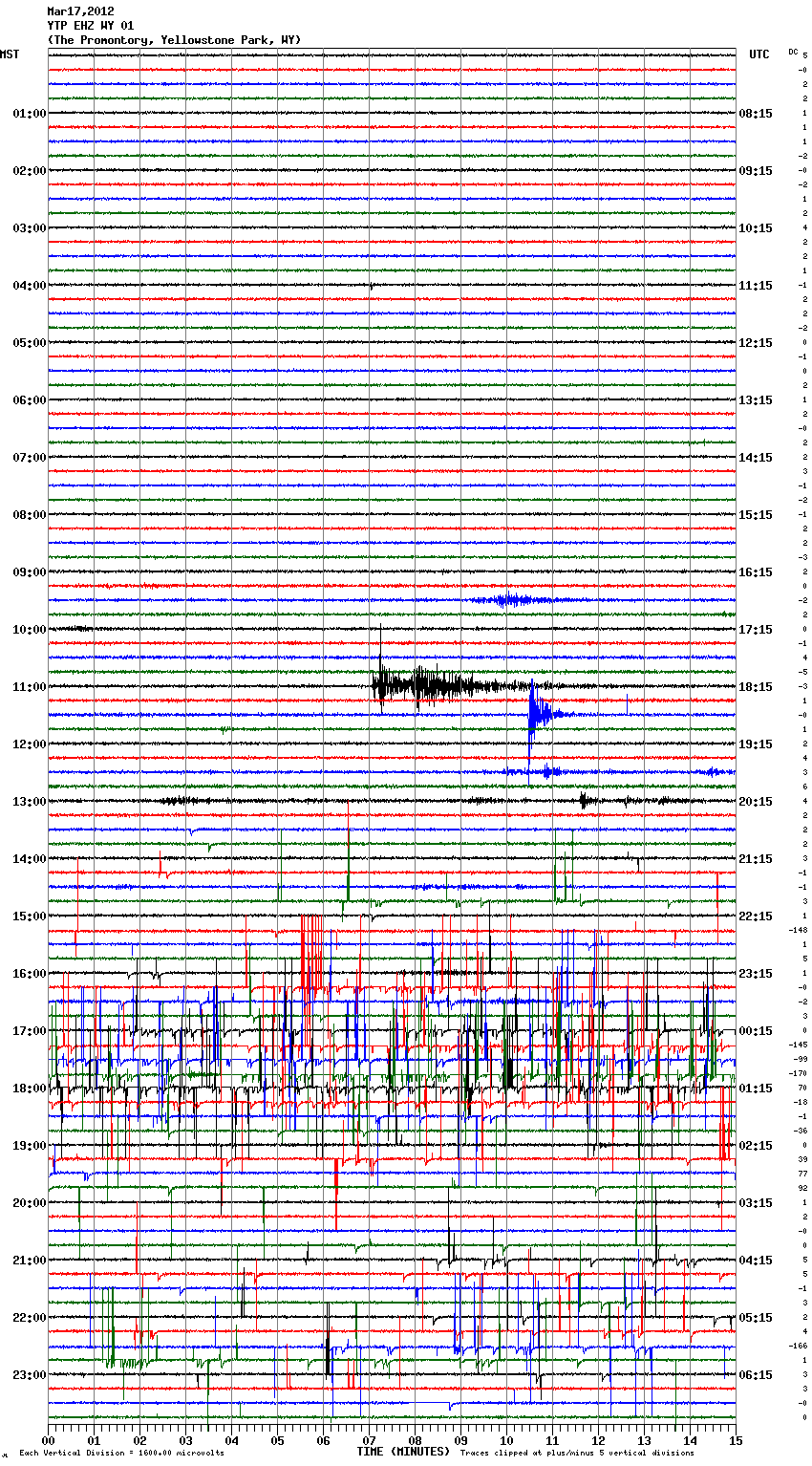Click the 14:15 UTC time label

(756, 458)
